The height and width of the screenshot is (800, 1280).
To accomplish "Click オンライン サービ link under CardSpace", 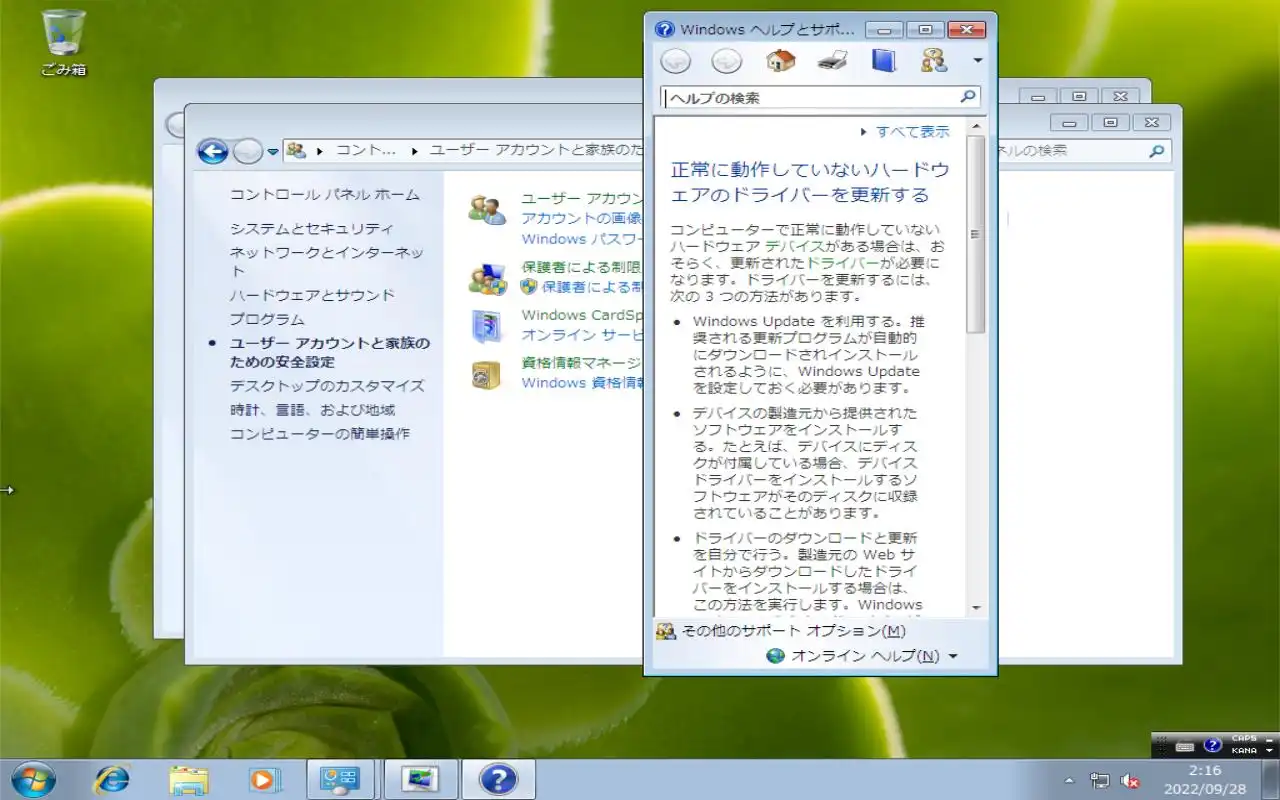I will click(582, 335).
